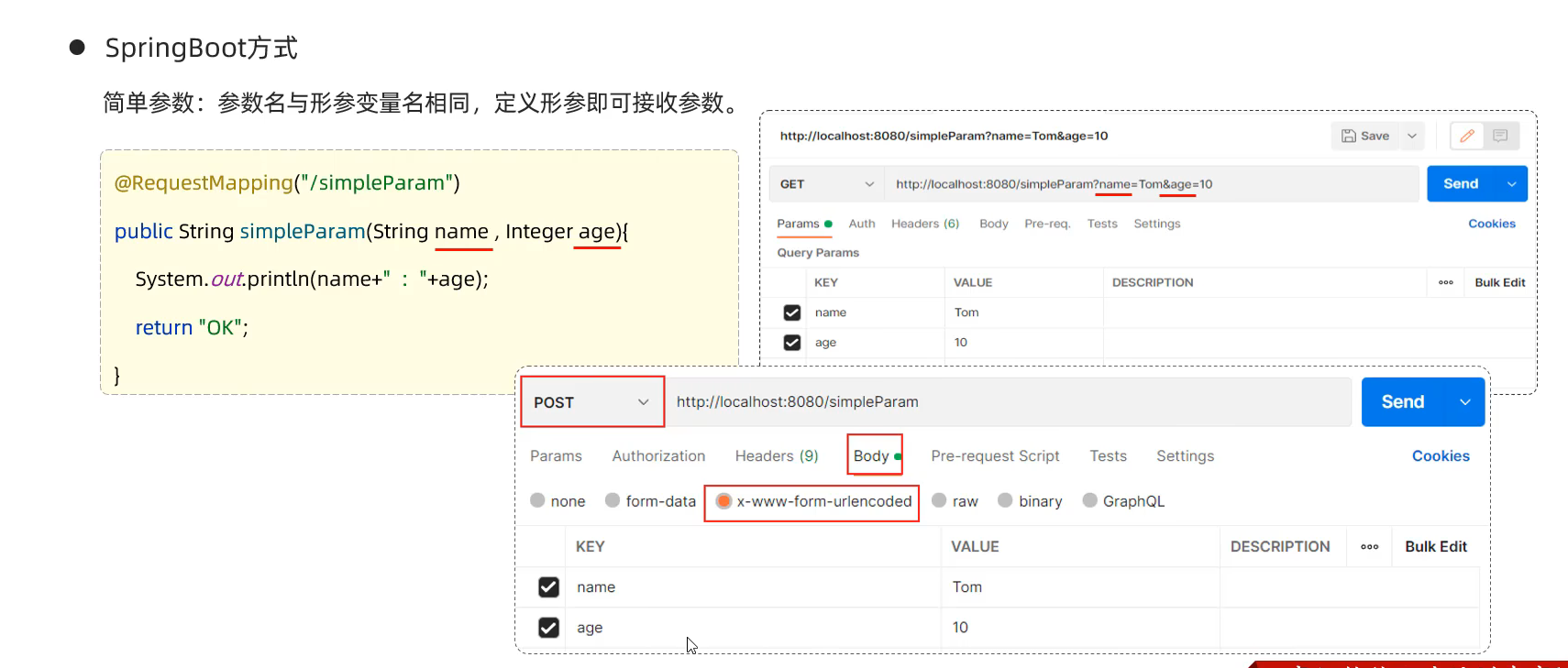Open the GET method dropdown

[x=826, y=184]
